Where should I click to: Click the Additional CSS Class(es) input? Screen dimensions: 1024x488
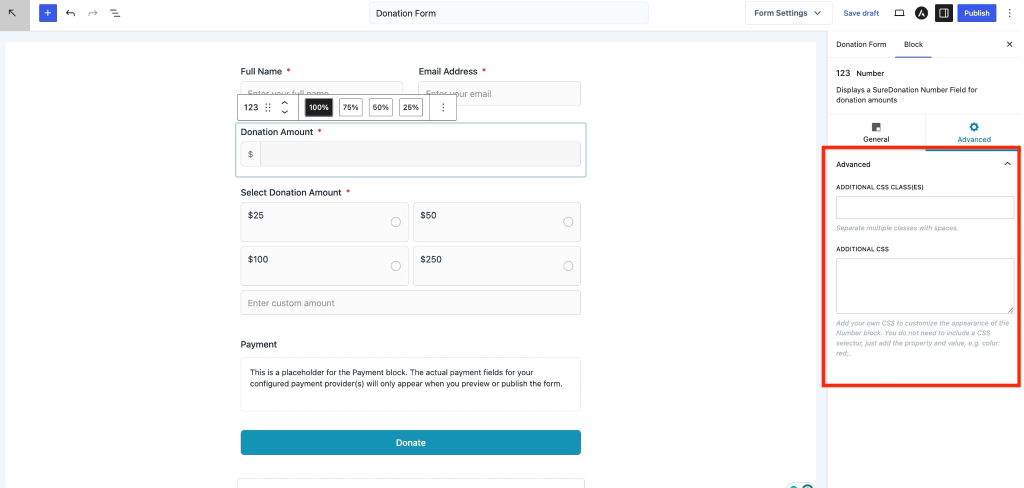(x=925, y=208)
